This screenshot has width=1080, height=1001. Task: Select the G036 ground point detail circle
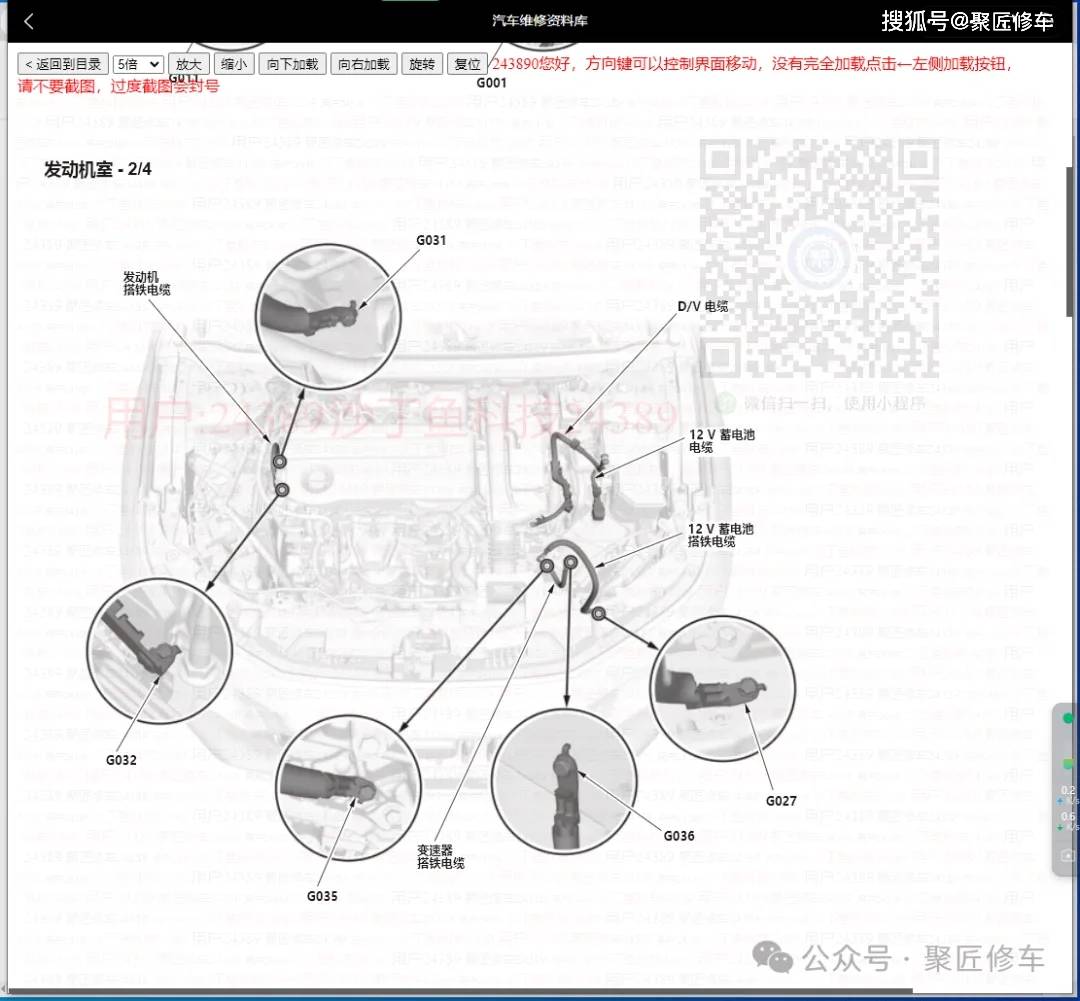click(x=564, y=782)
